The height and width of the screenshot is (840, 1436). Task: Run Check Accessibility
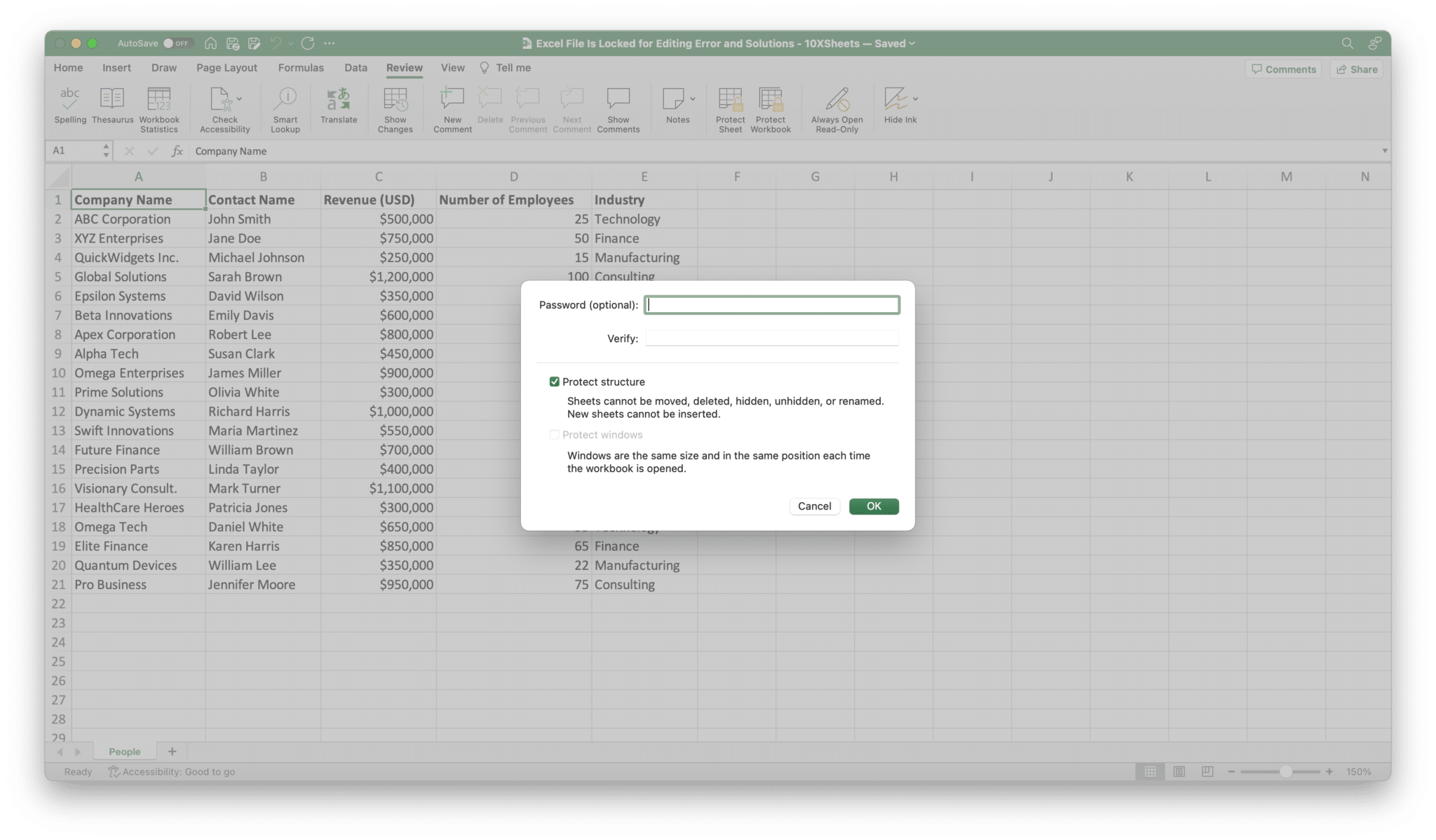coord(224,110)
